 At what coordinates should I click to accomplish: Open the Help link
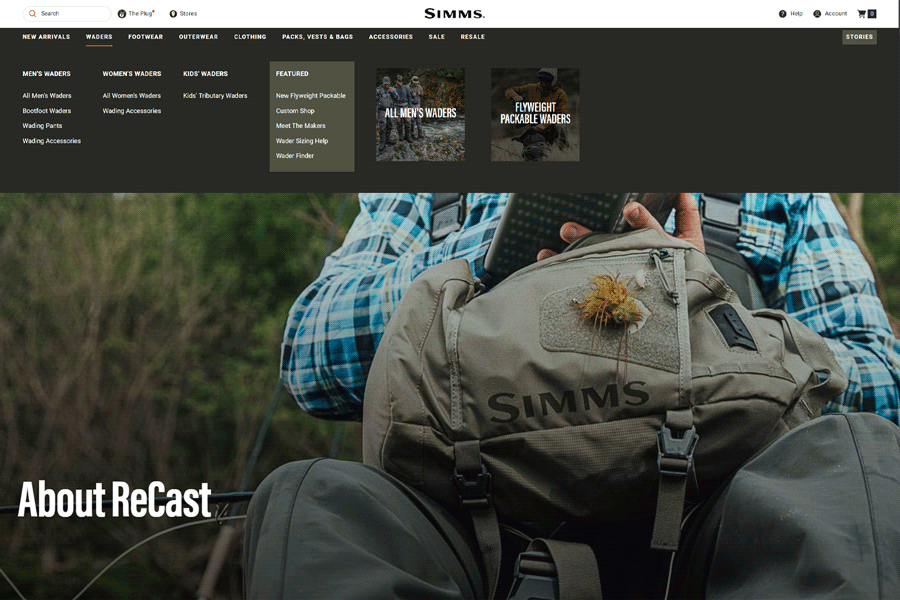click(x=796, y=13)
